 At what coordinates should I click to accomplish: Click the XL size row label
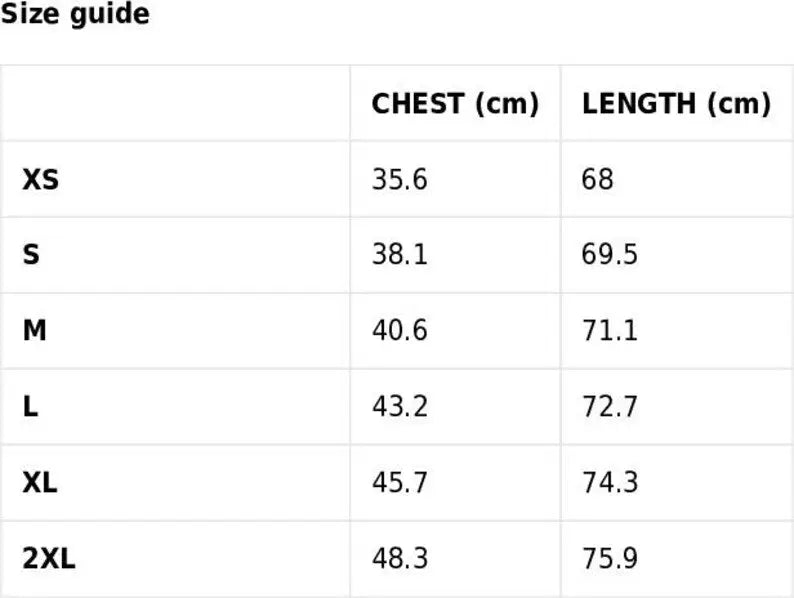[x=40, y=483]
